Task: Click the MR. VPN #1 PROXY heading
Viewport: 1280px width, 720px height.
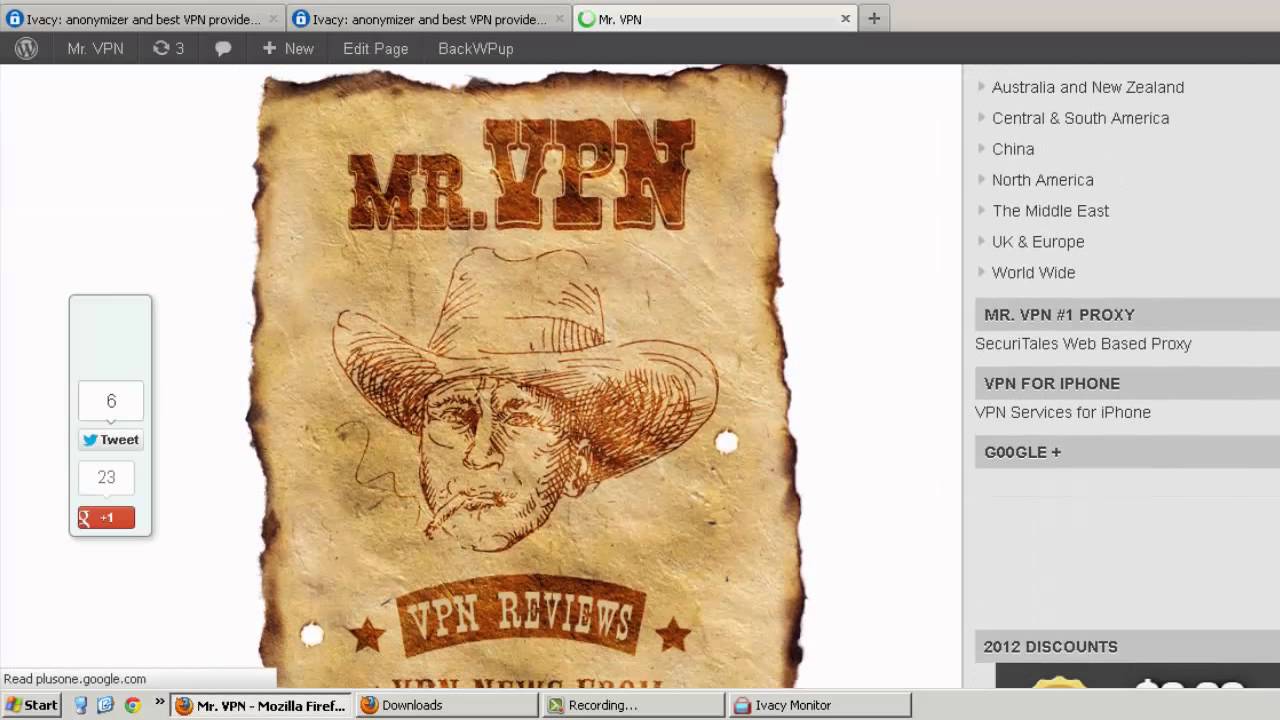Action: pos(1059,315)
